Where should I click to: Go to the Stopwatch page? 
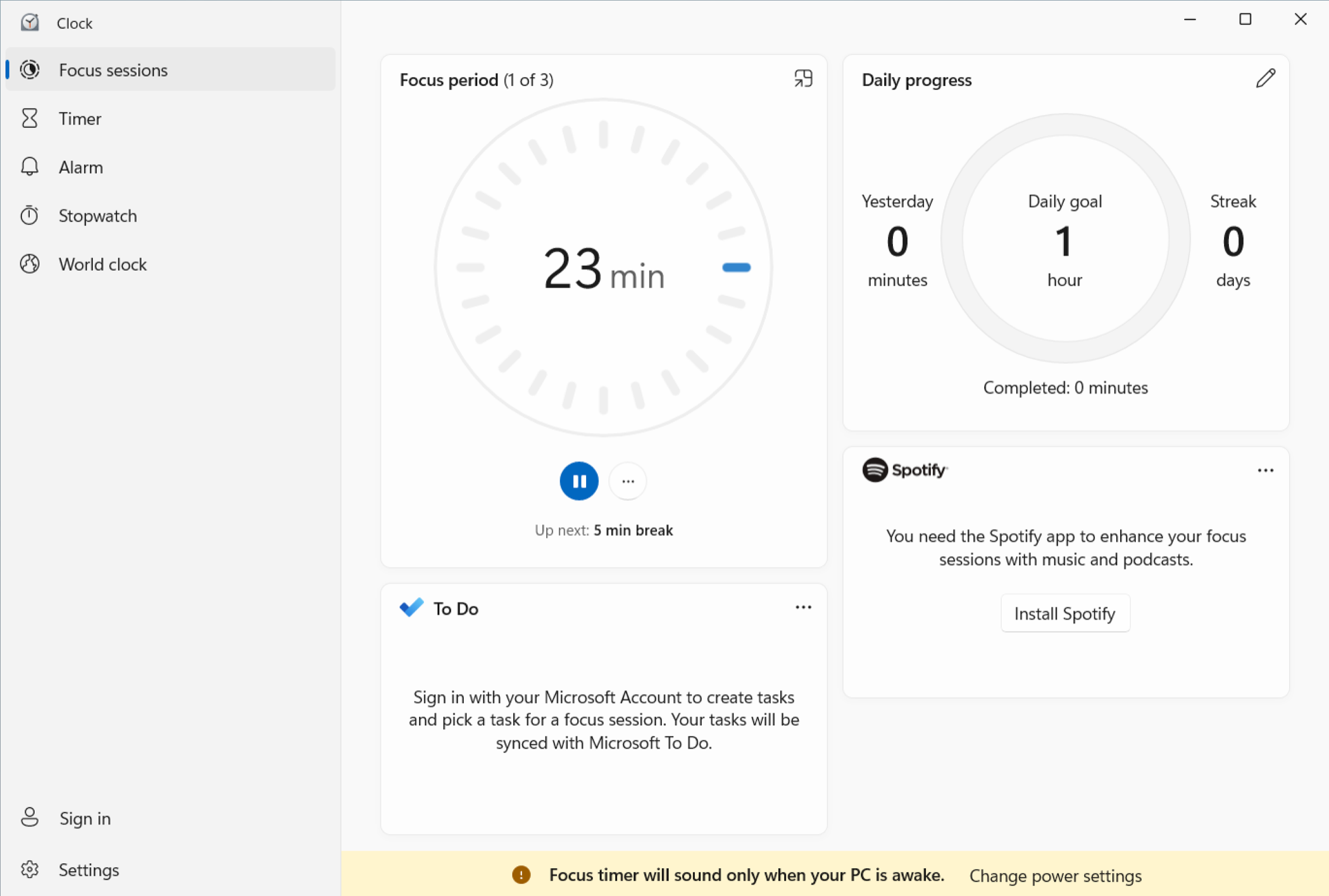pyautogui.click(x=97, y=216)
